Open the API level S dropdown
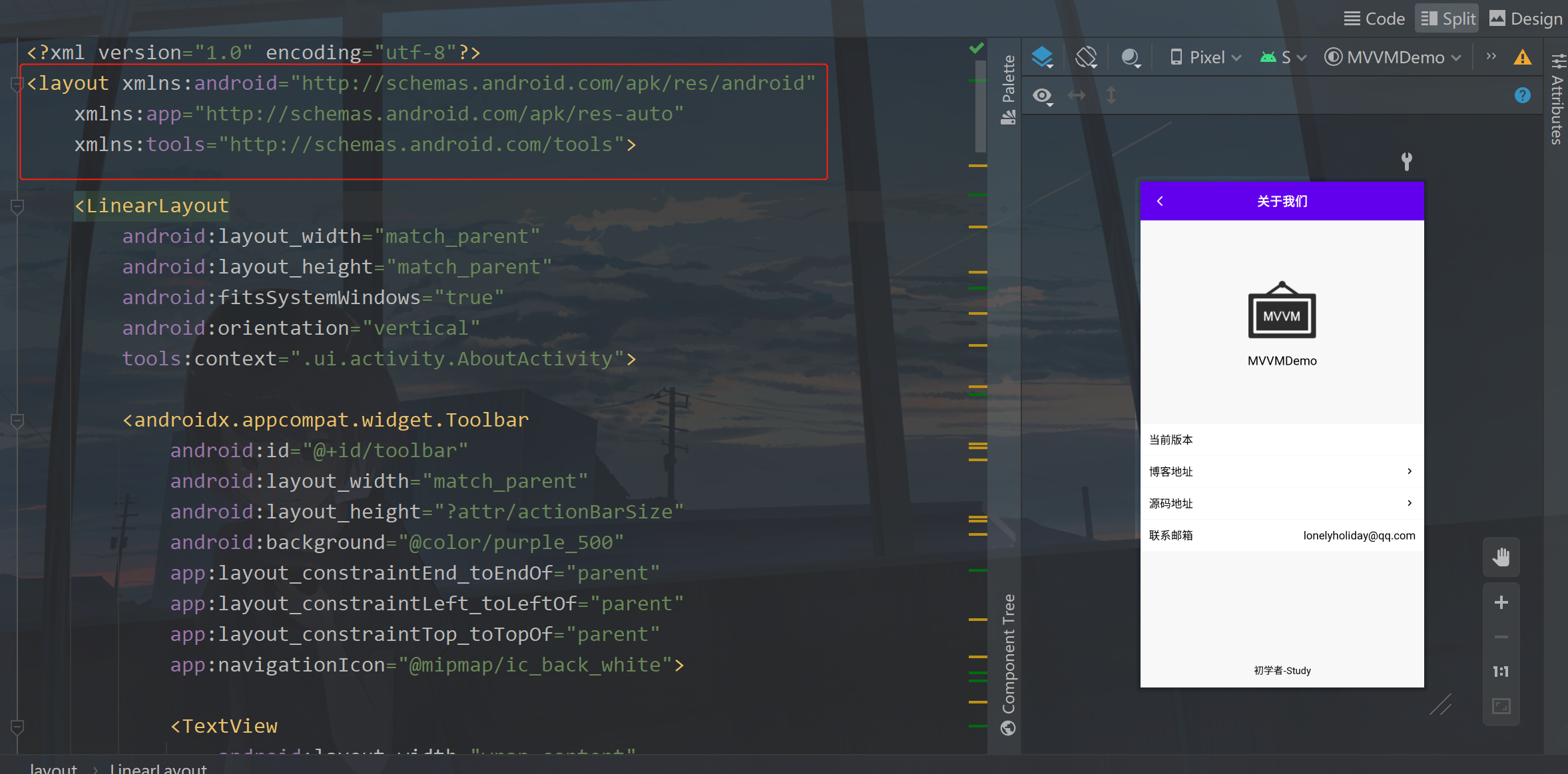Viewport: 1568px width, 774px height. click(1282, 57)
